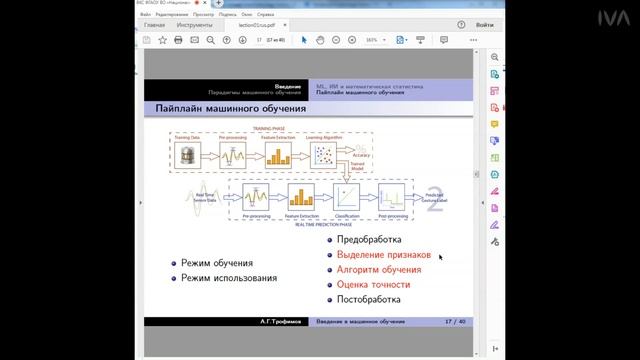The width and height of the screenshot is (640, 360).
Task: Go to the next page with the down arrow
Action: coord(242,40)
